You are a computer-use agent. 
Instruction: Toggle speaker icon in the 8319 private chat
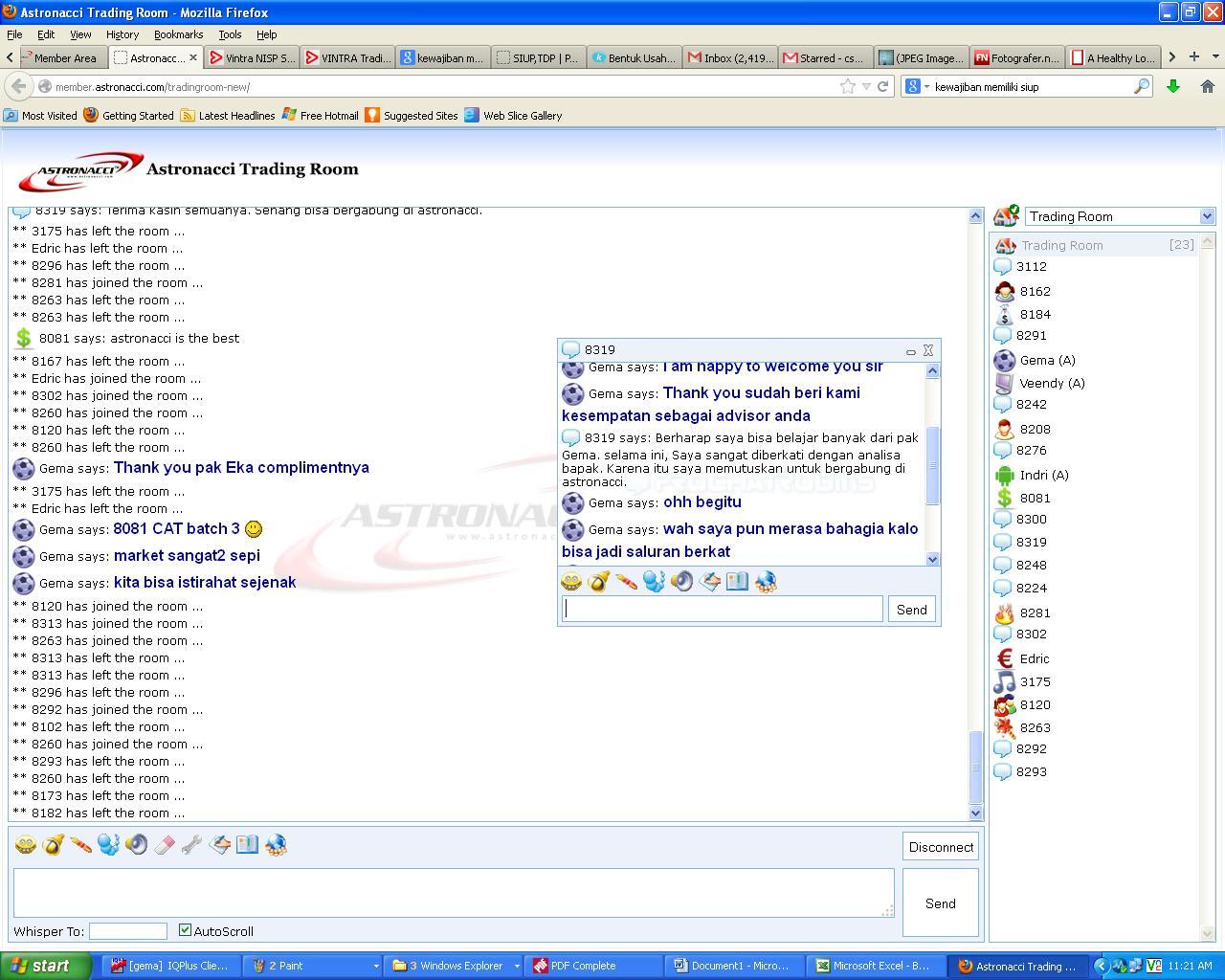pyautogui.click(x=681, y=581)
